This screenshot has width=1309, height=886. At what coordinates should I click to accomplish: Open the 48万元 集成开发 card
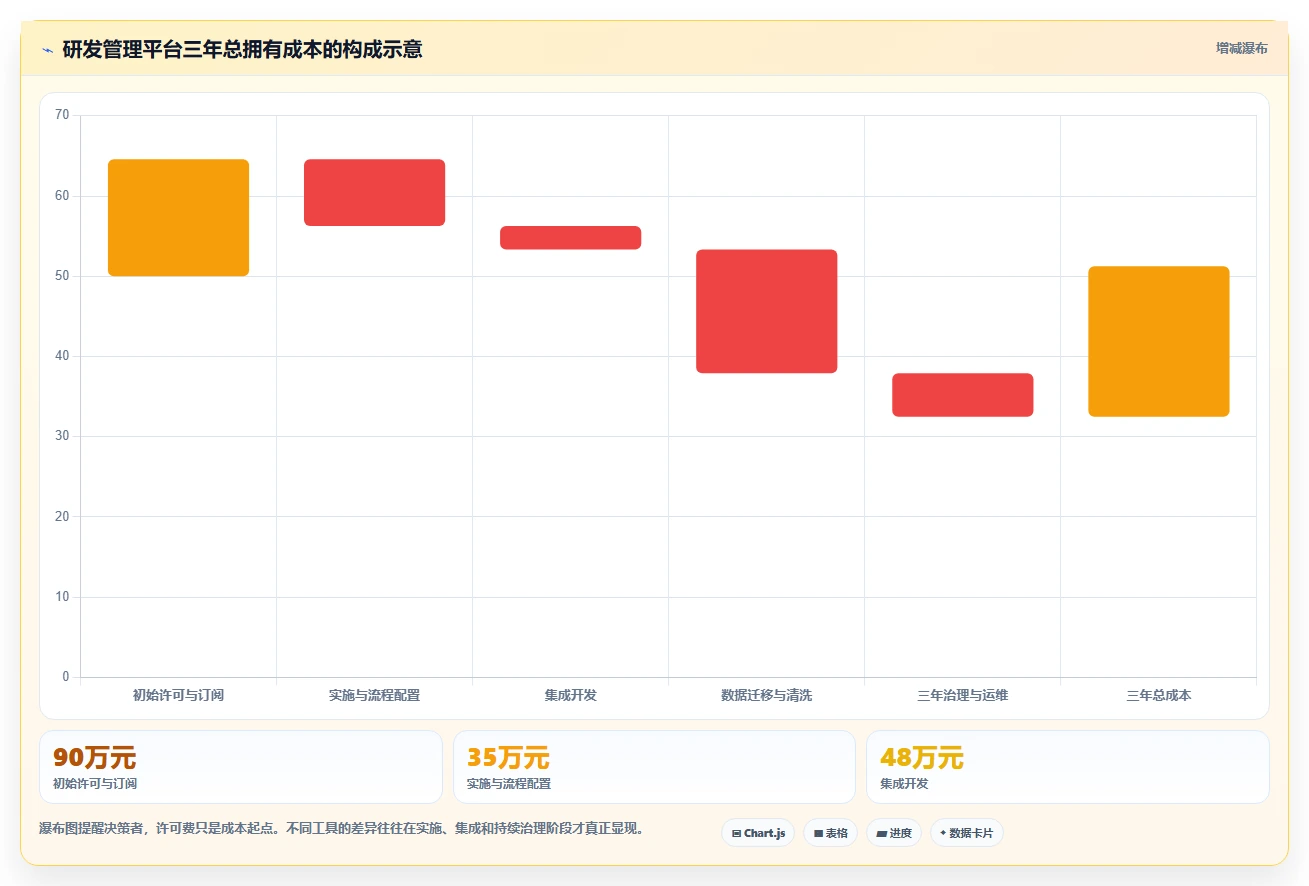1068,767
